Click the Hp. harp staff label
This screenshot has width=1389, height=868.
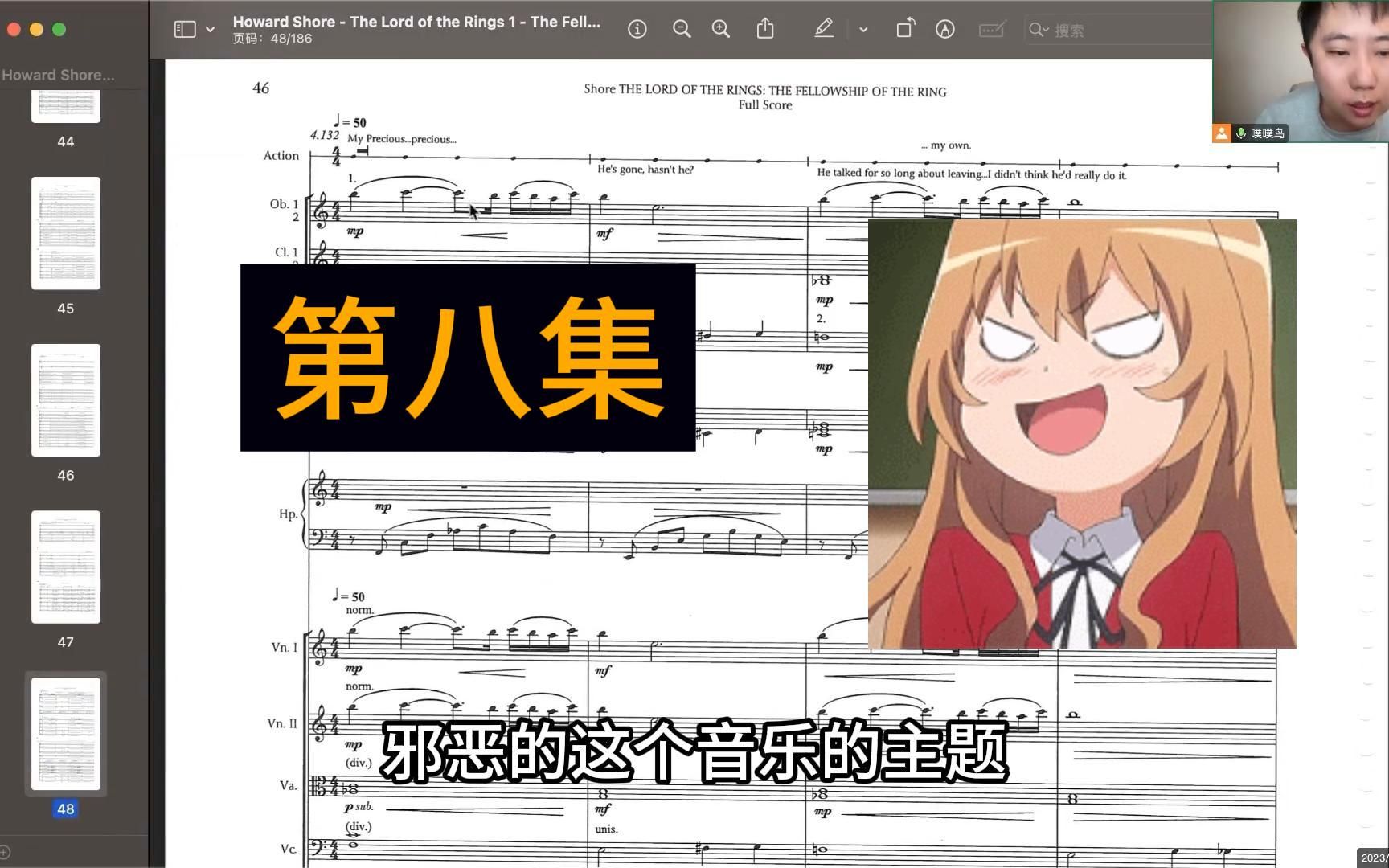tap(288, 514)
